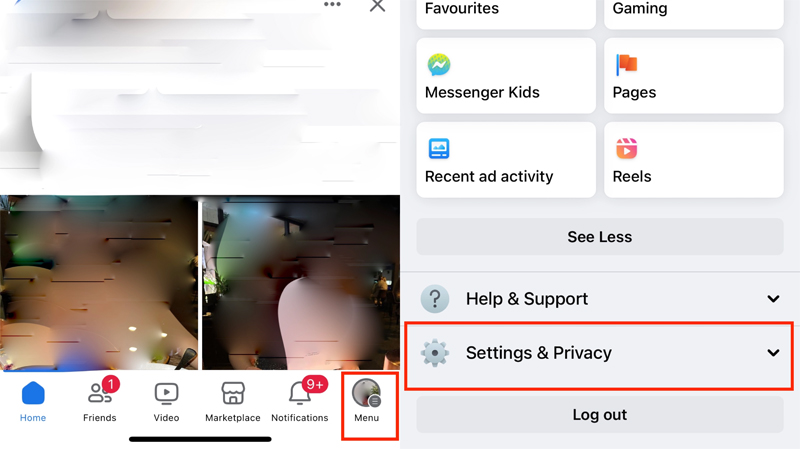This screenshot has width=800, height=449.
Task: Open the Video tab icon
Action: (x=166, y=393)
